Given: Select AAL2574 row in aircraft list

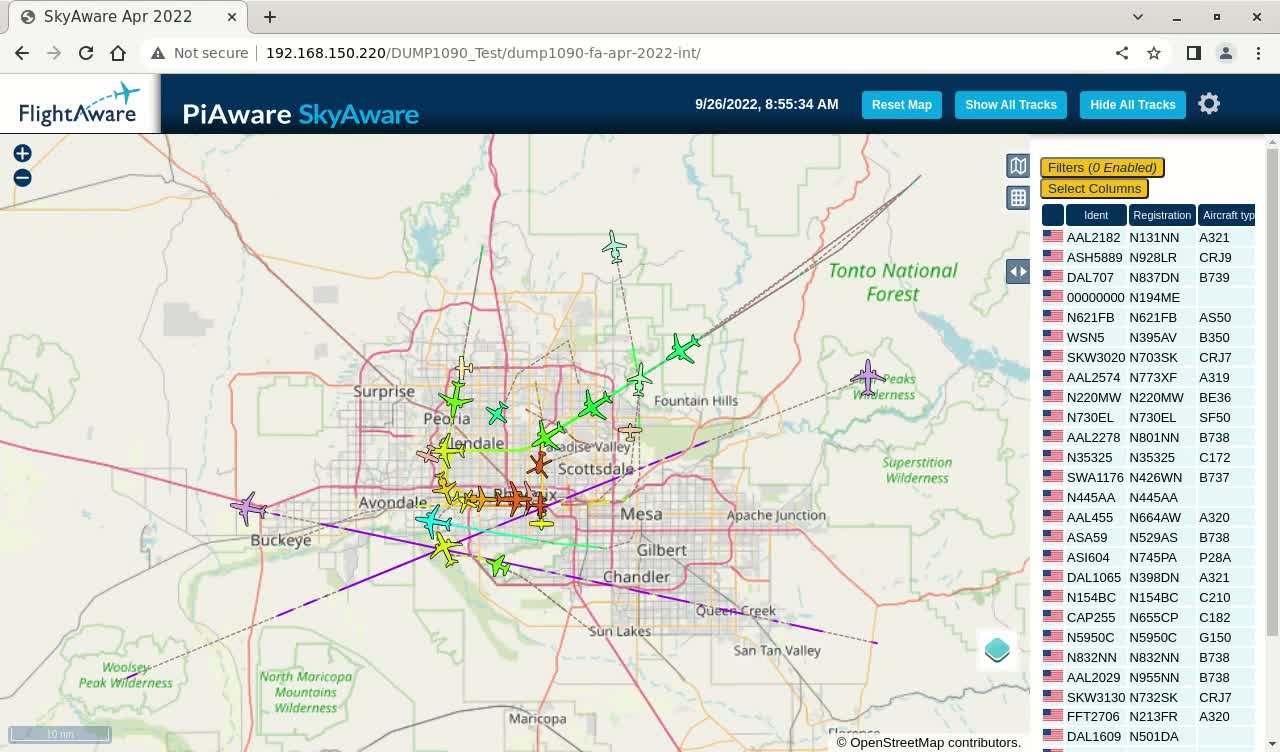Looking at the screenshot, I should [x=1148, y=377].
